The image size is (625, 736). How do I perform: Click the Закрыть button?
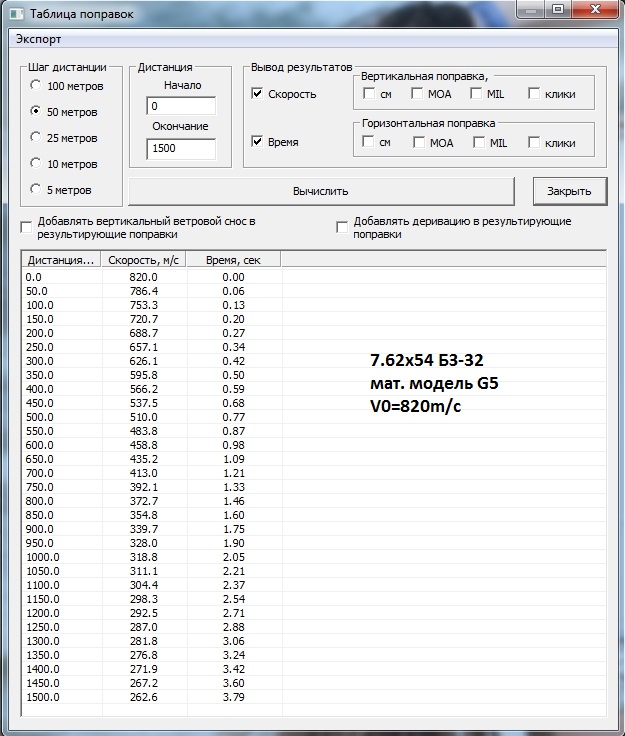coord(570,191)
